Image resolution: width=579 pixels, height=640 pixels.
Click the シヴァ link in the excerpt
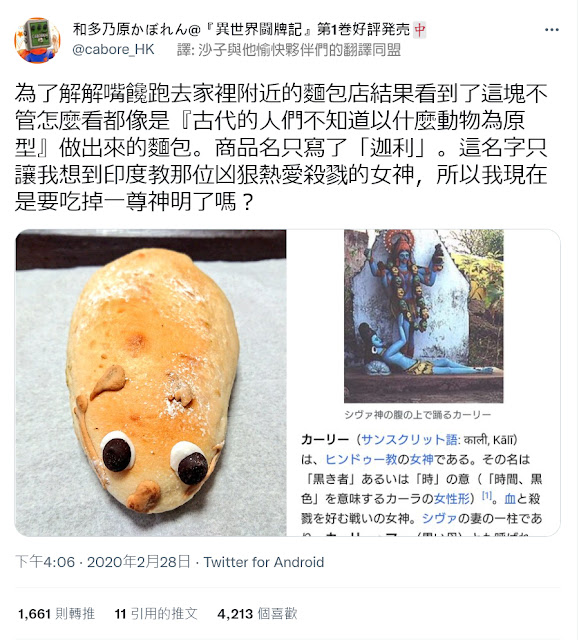pyautogui.click(x=439, y=518)
